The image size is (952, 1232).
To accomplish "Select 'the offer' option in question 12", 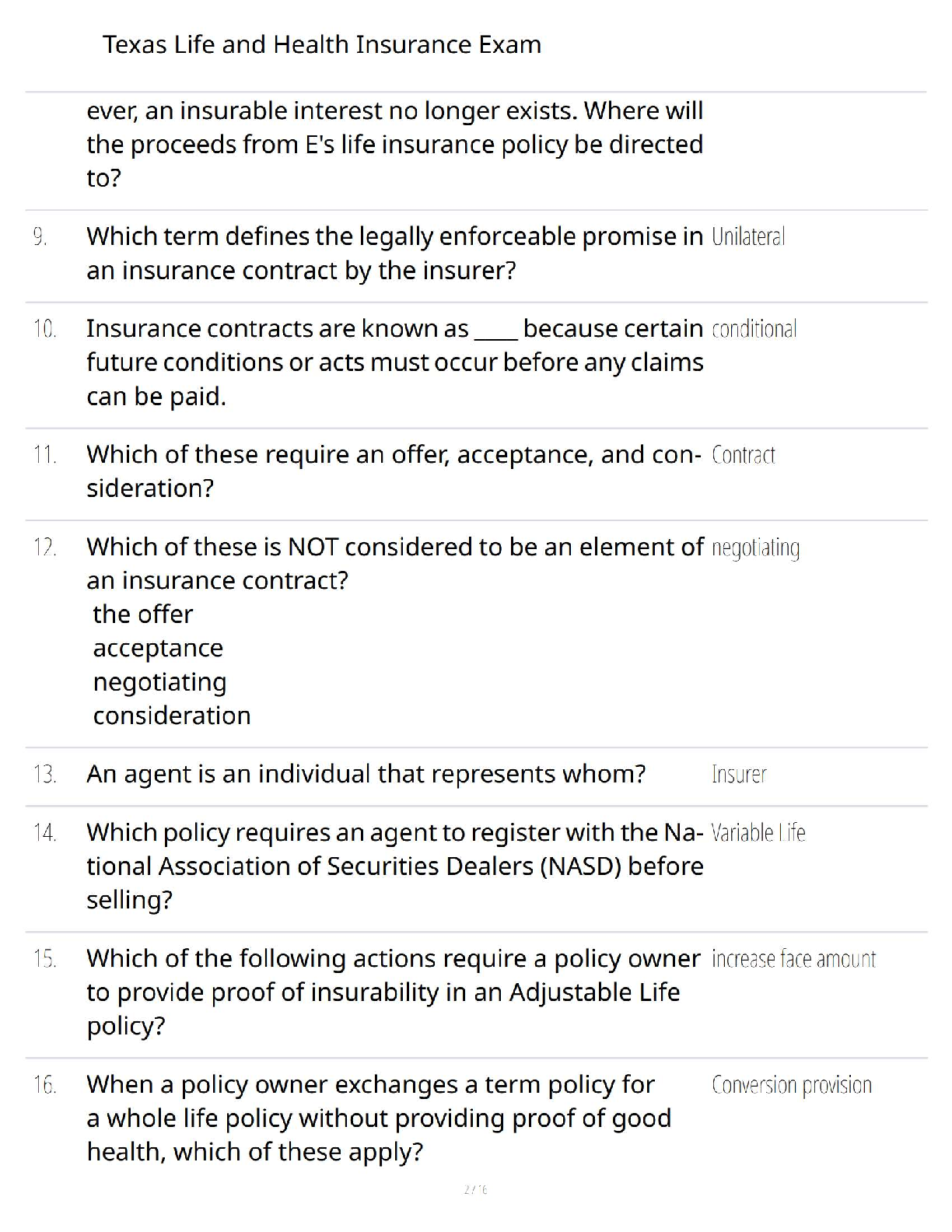I will [x=143, y=614].
